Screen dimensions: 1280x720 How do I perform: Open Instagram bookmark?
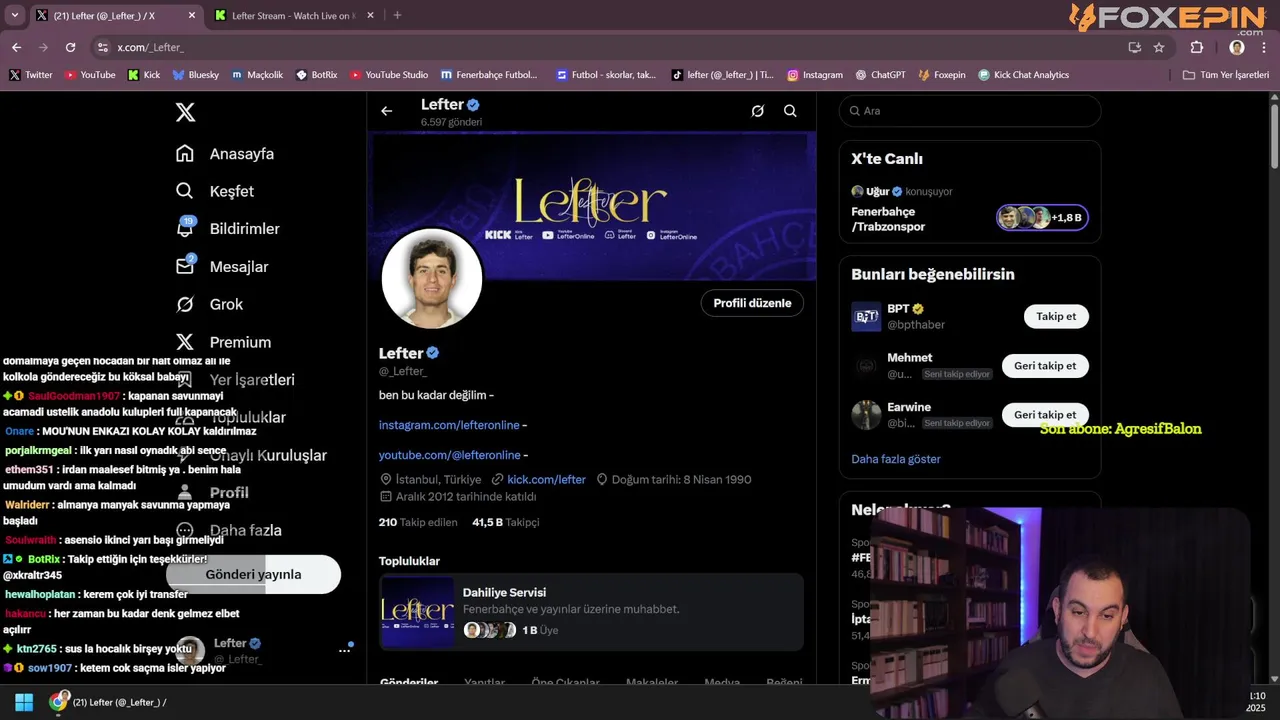pyautogui.click(x=815, y=75)
